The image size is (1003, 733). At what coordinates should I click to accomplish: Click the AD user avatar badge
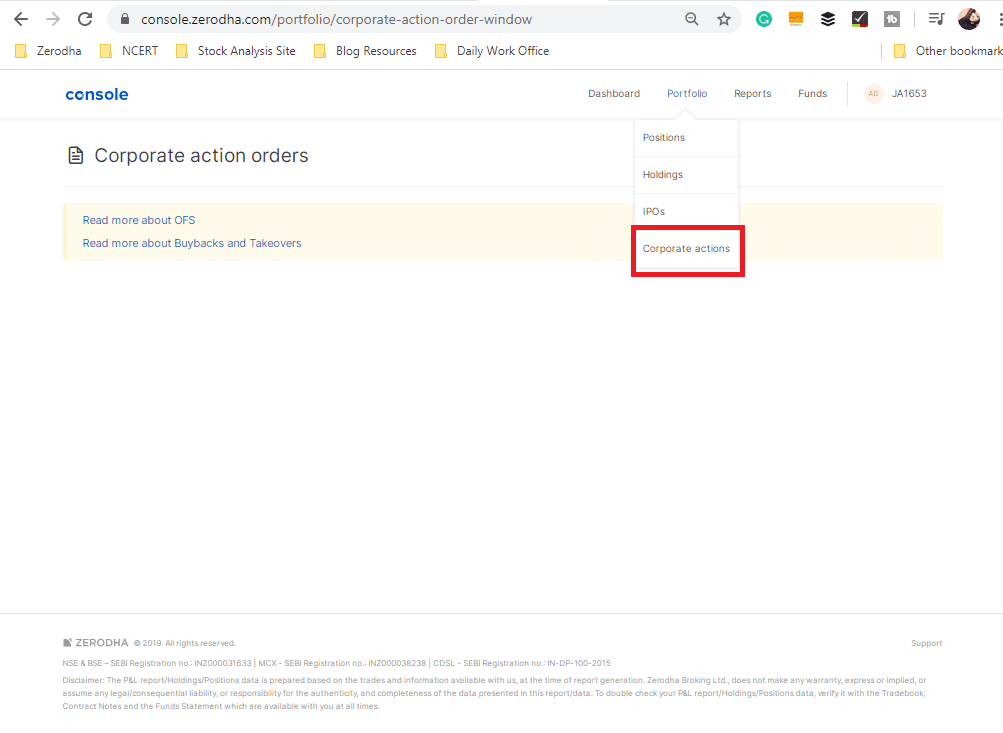873,93
